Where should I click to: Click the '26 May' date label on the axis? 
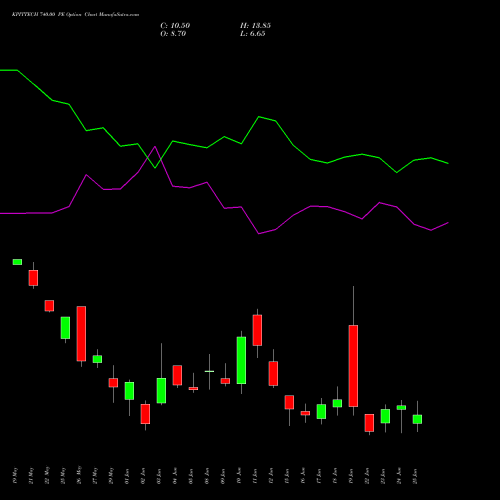tap(79, 476)
